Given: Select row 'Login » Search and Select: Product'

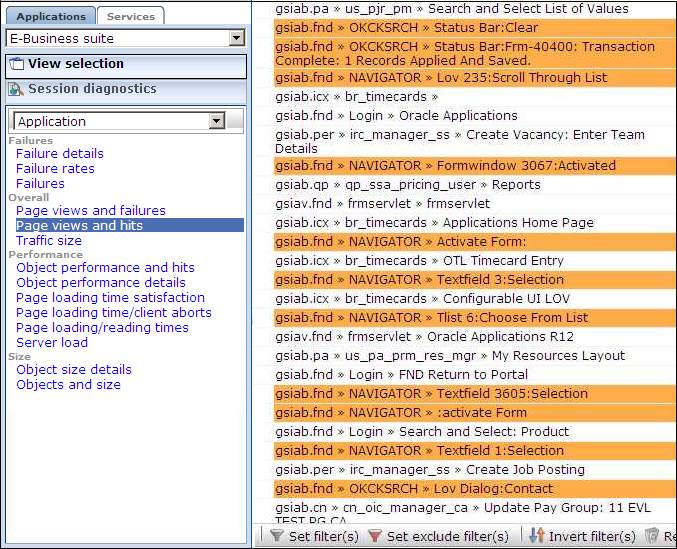Looking at the screenshot, I should [x=475, y=432].
